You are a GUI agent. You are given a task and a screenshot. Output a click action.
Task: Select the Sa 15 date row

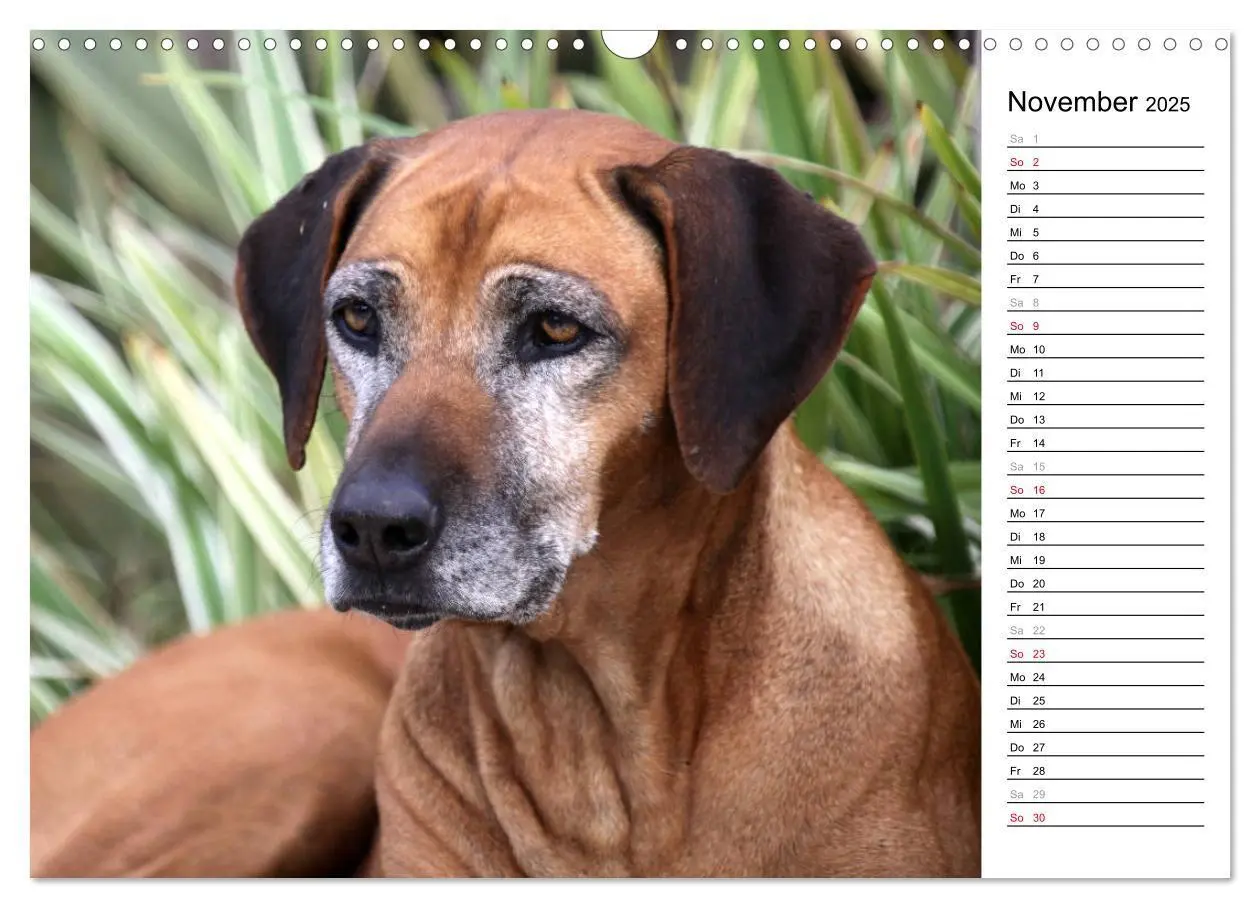(1105, 466)
